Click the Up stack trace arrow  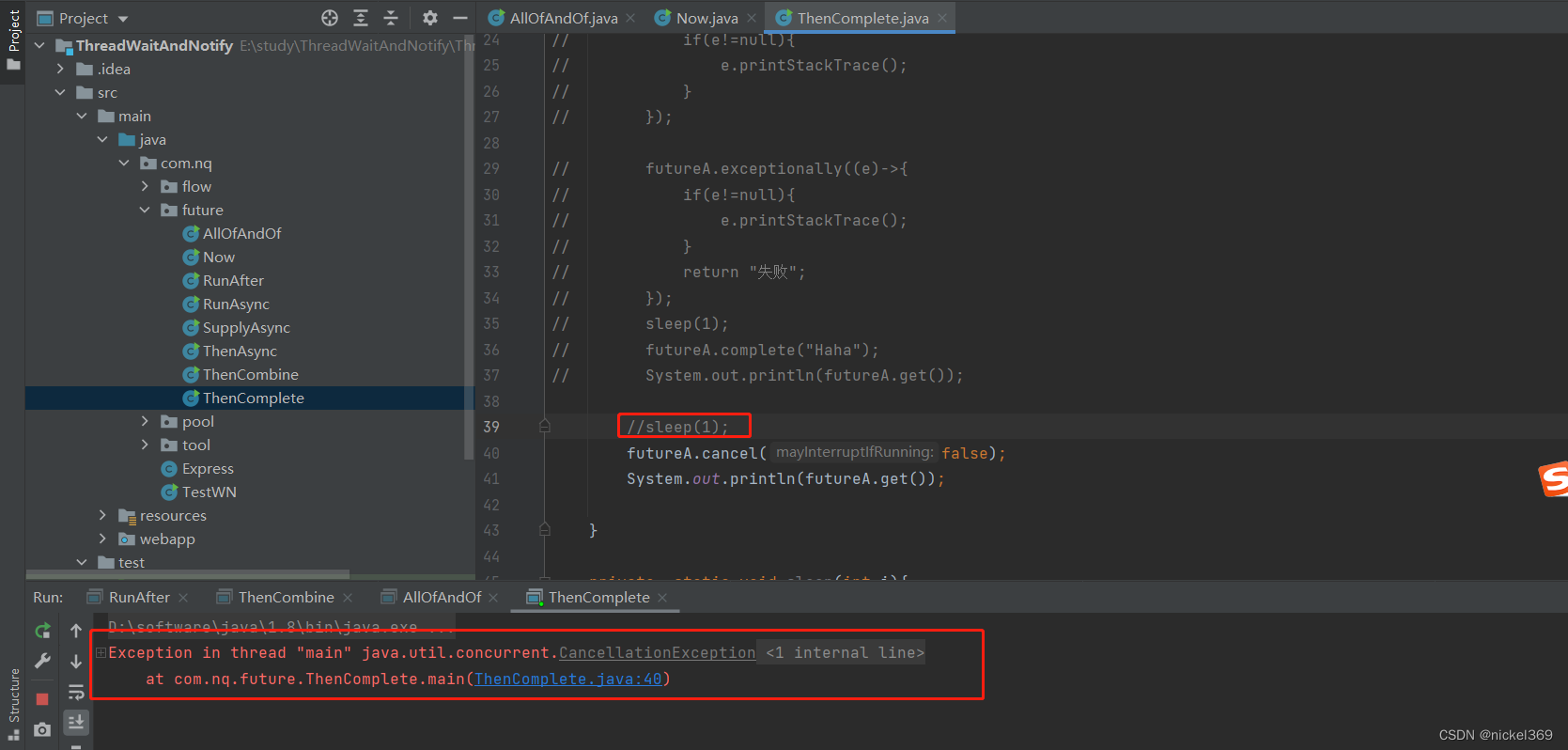(76, 631)
